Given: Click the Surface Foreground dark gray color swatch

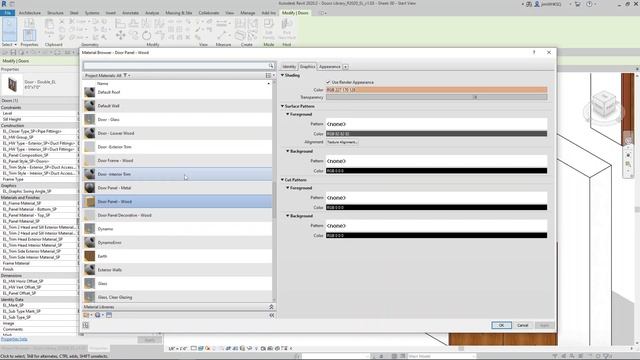Looking at the screenshot, I should (x=436, y=134).
